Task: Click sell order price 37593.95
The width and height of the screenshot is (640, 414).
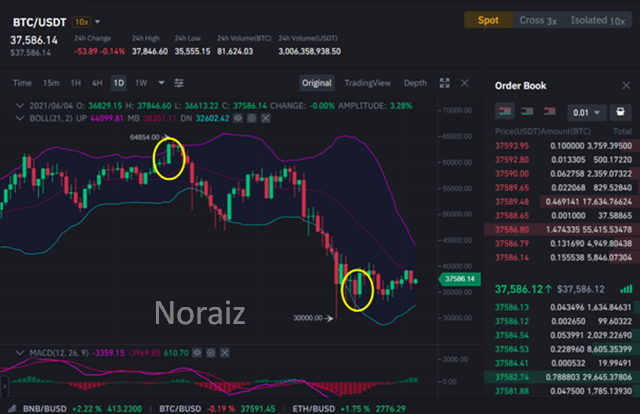Action: (x=512, y=146)
